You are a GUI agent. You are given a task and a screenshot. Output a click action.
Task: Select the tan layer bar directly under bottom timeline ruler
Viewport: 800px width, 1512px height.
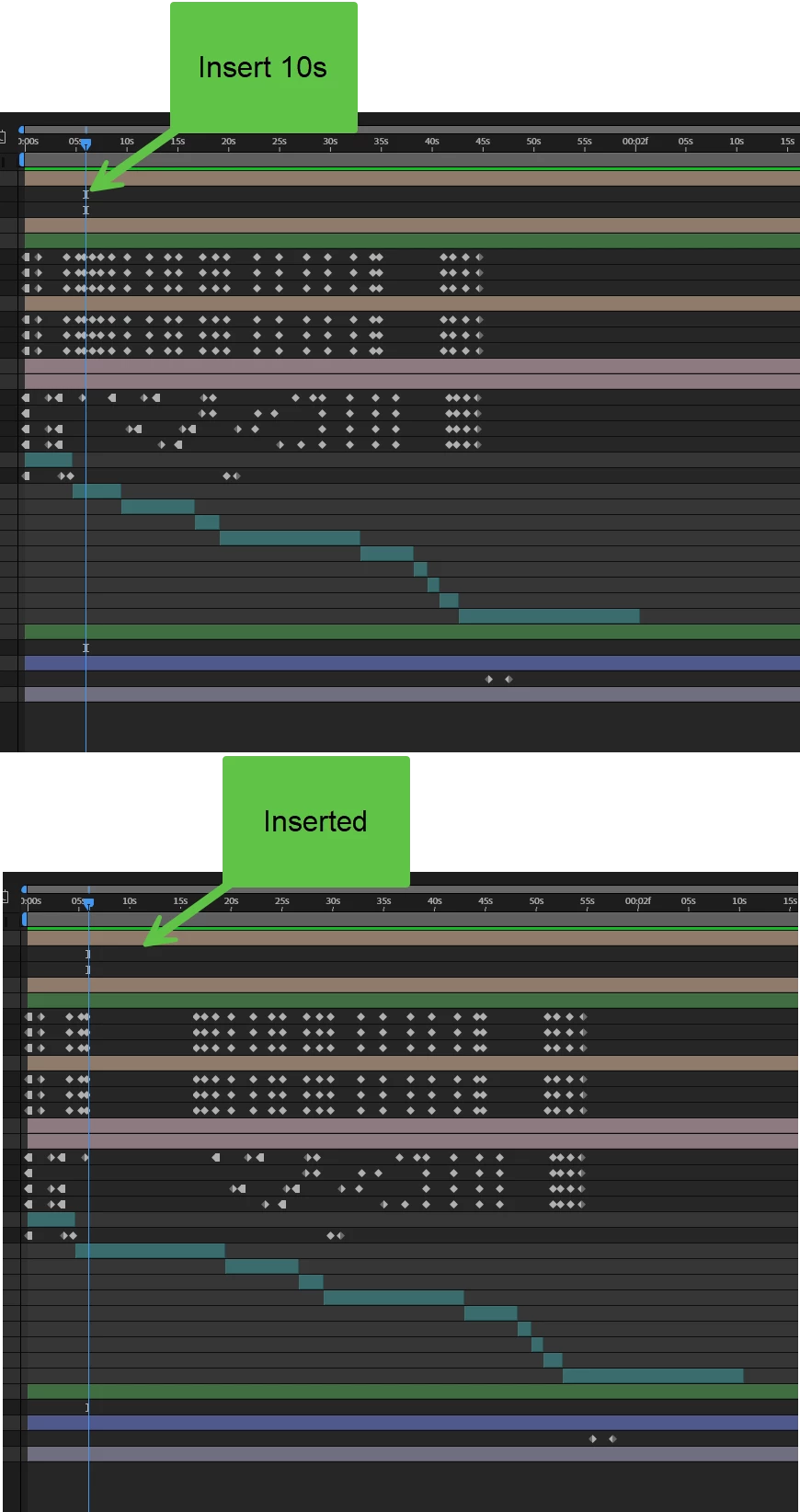[413, 938]
